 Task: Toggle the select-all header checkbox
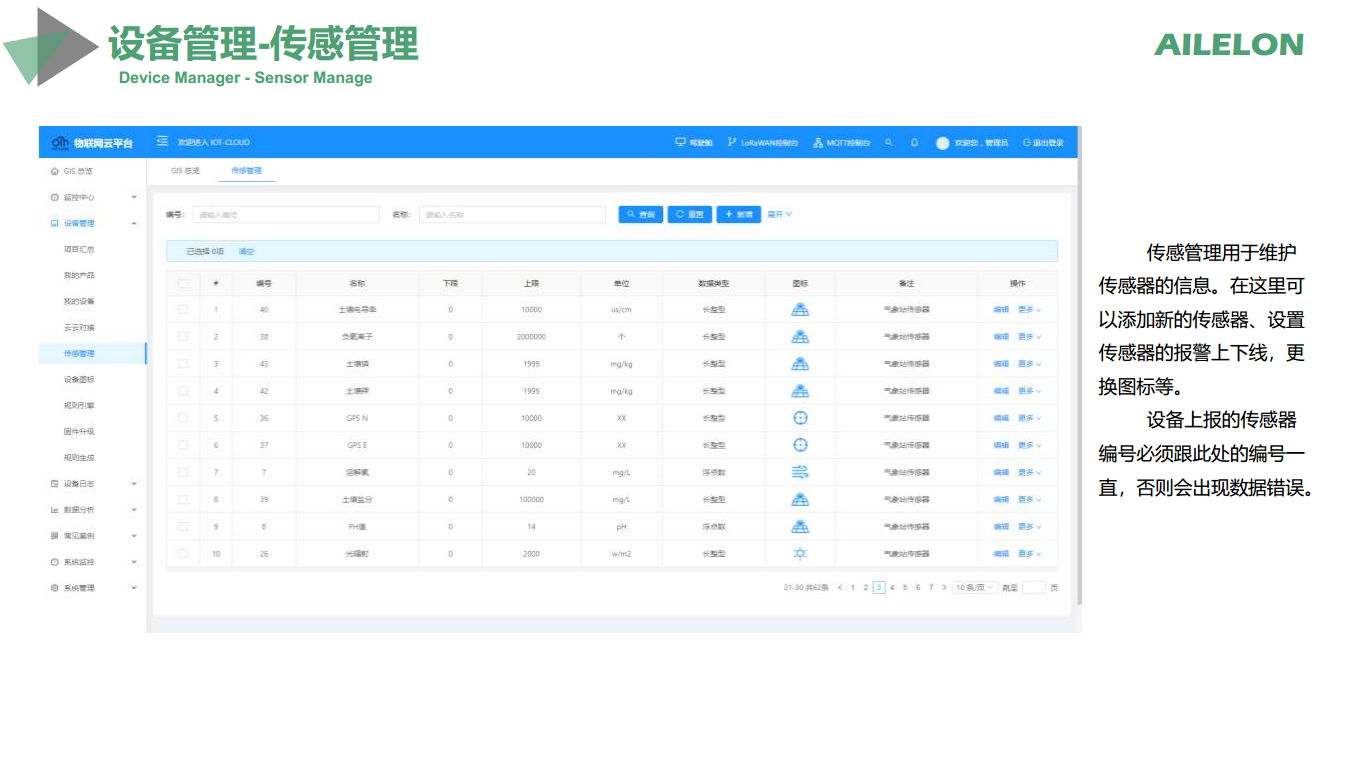pyautogui.click(x=183, y=283)
